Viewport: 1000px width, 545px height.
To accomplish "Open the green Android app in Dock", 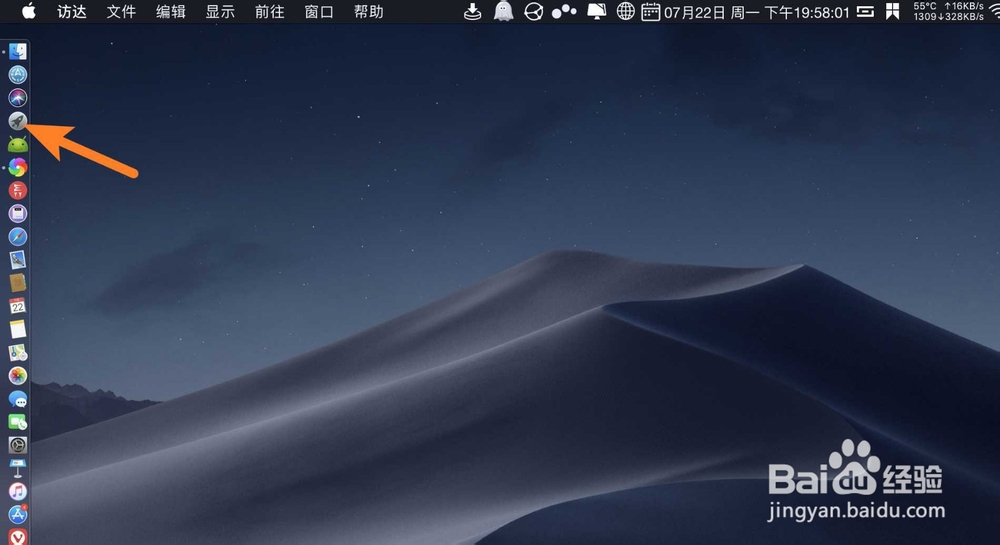I will coord(18,144).
